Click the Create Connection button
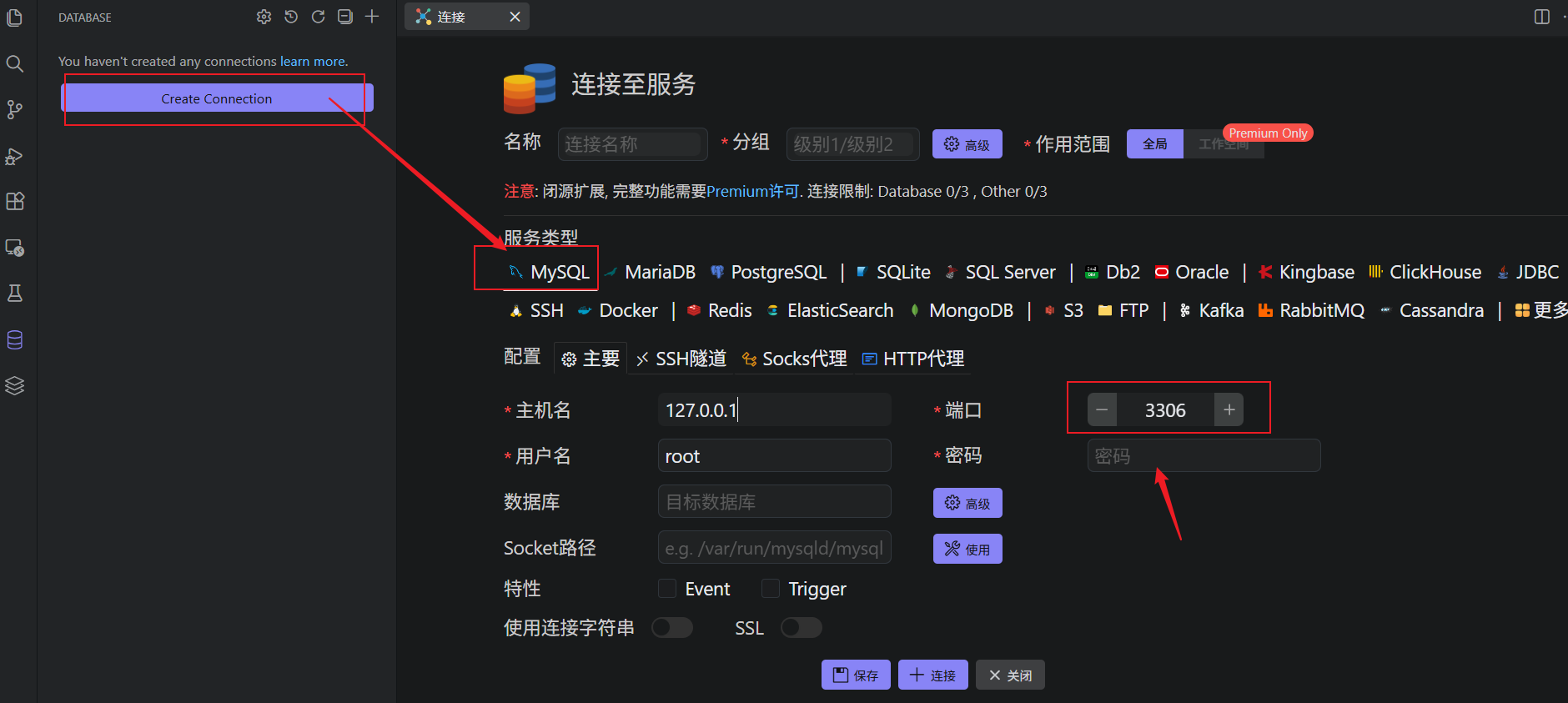The height and width of the screenshot is (703, 1568). [x=217, y=98]
